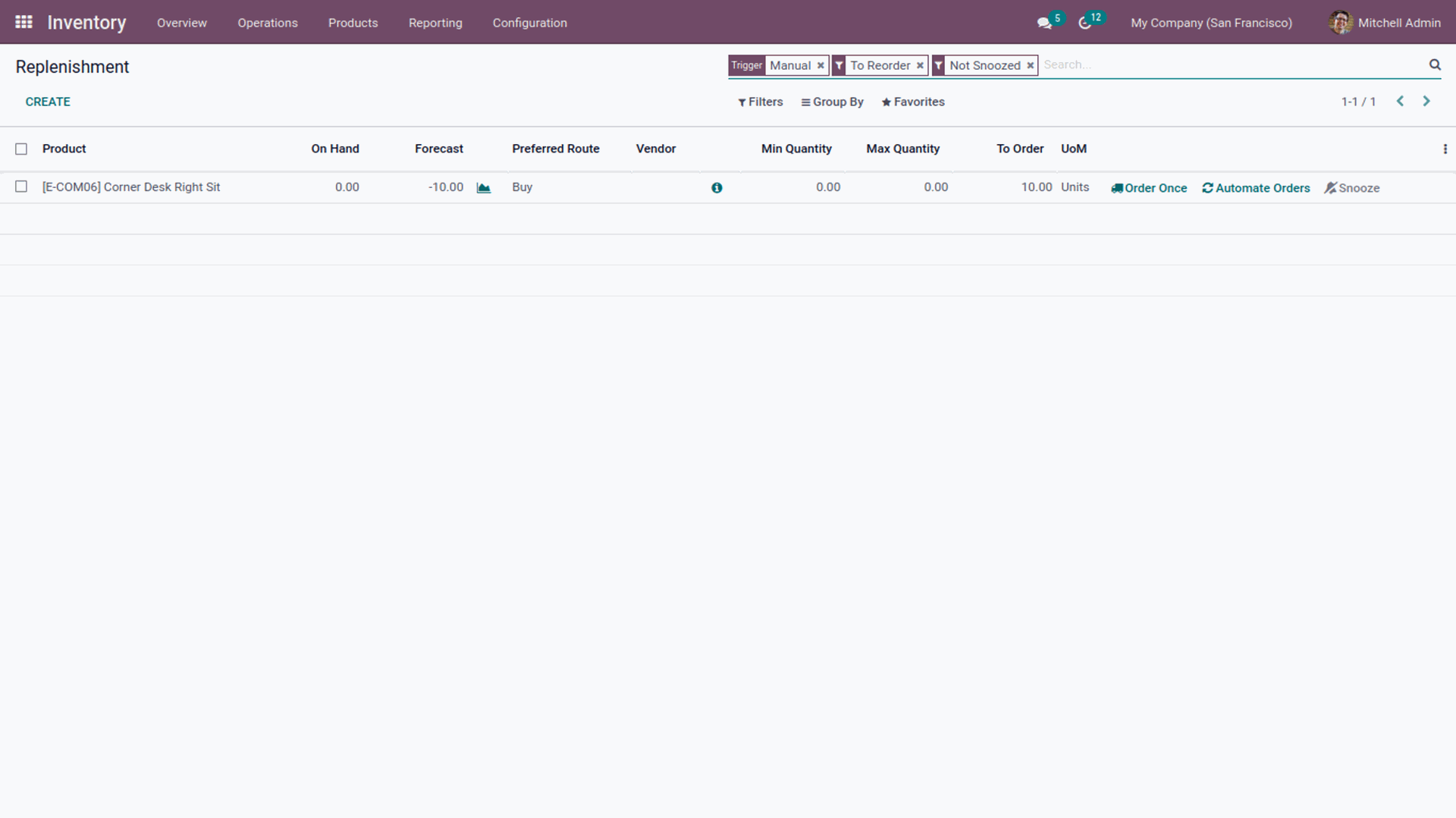Expand the Filters dropdown

(760, 102)
